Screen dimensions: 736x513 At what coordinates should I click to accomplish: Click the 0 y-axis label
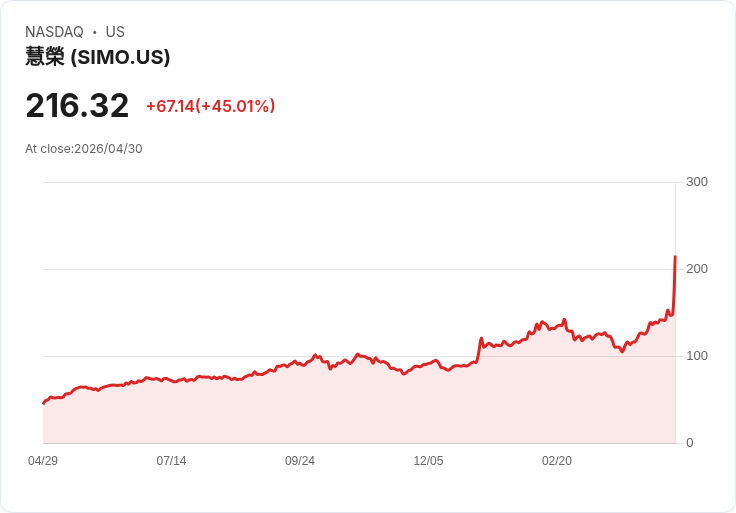(690, 443)
